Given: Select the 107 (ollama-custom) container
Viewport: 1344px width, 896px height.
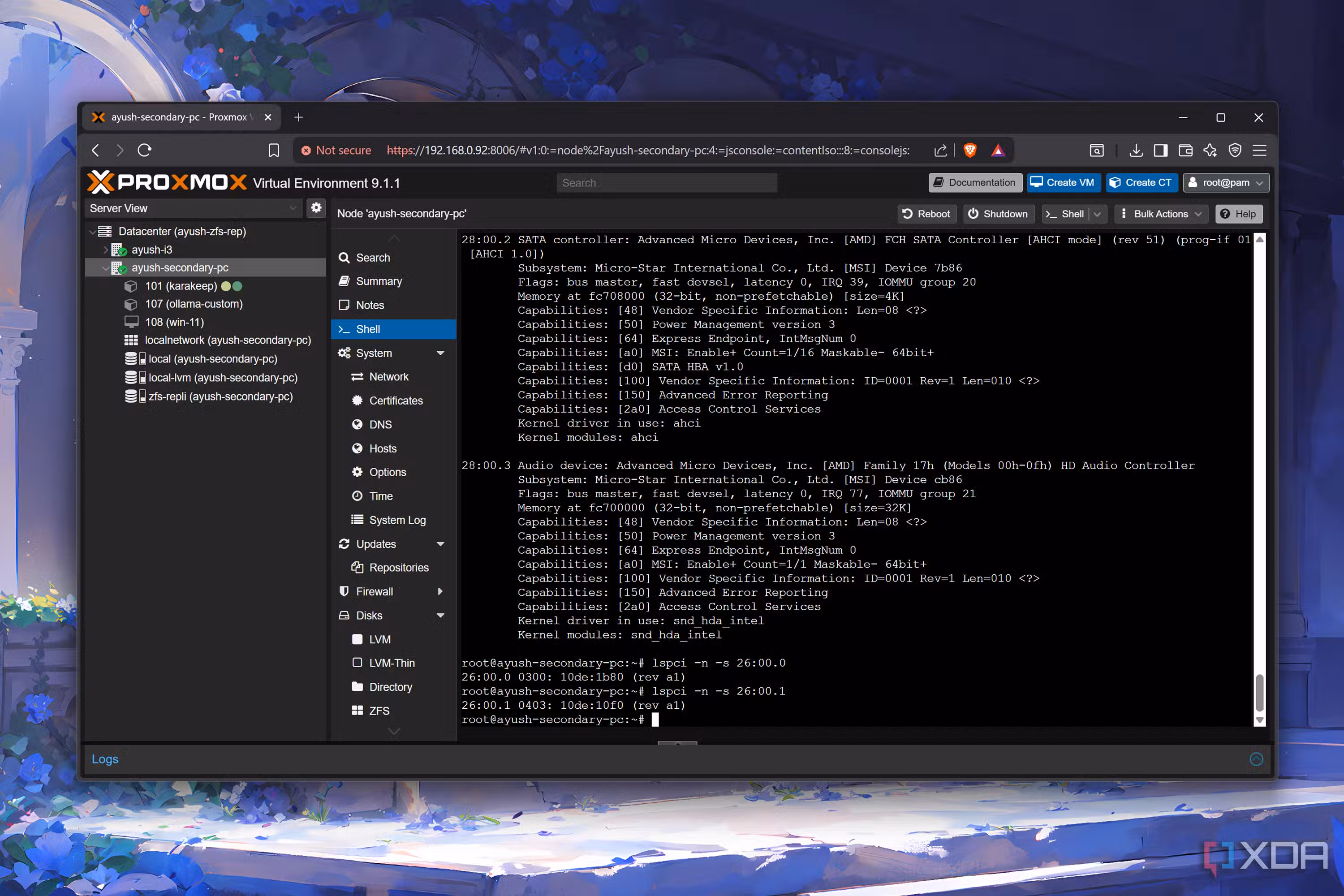Looking at the screenshot, I should tap(194, 304).
